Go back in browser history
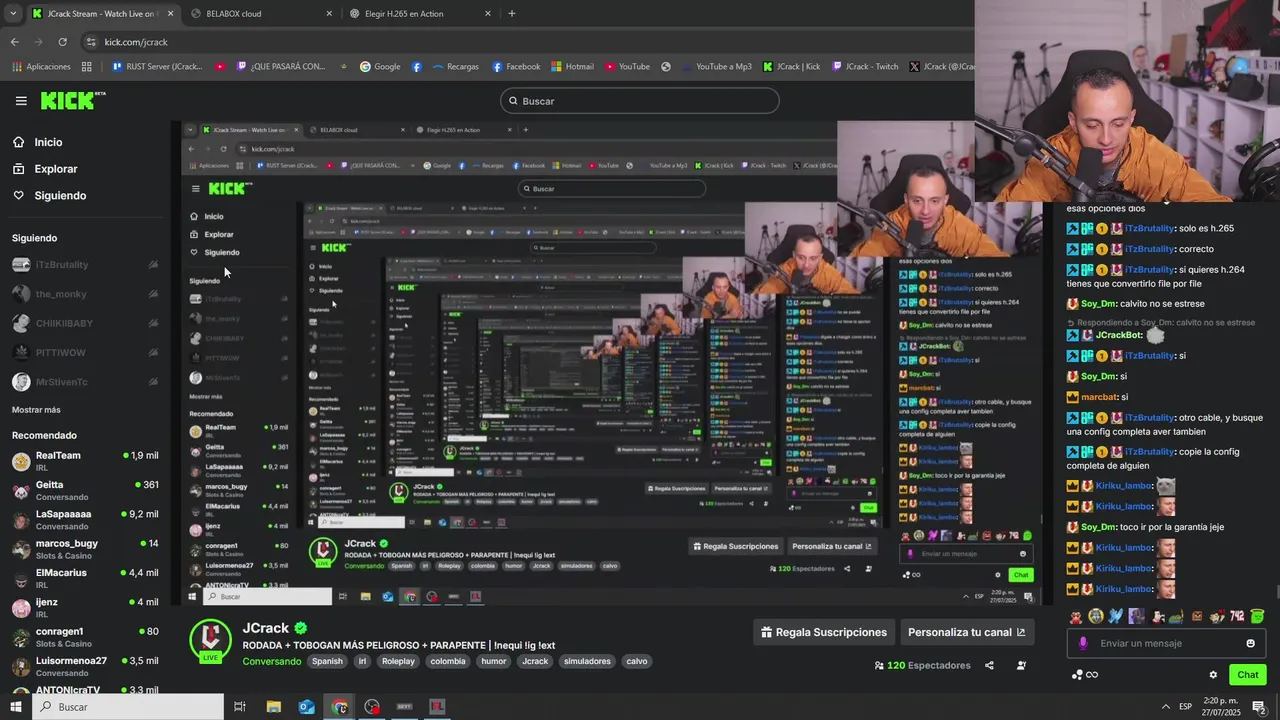Viewport: 1280px width, 720px height. [x=14, y=42]
